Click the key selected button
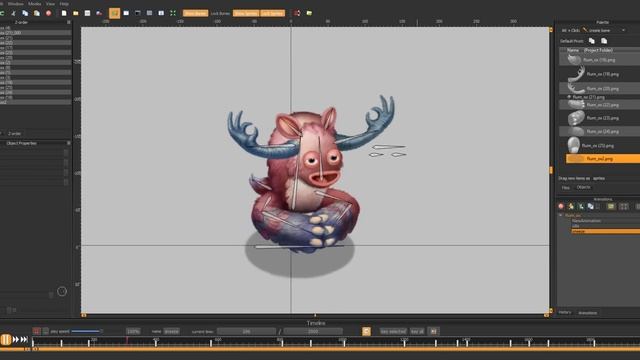This screenshot has height=360, width=640. 393,331
